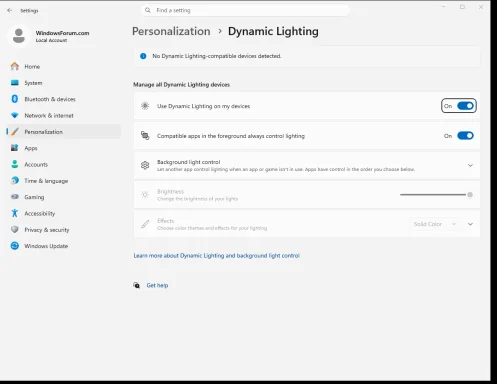The height and width of the screenshot is (384, 497).
Task: Click the back arrow icon in Settings
Action: 9,10
